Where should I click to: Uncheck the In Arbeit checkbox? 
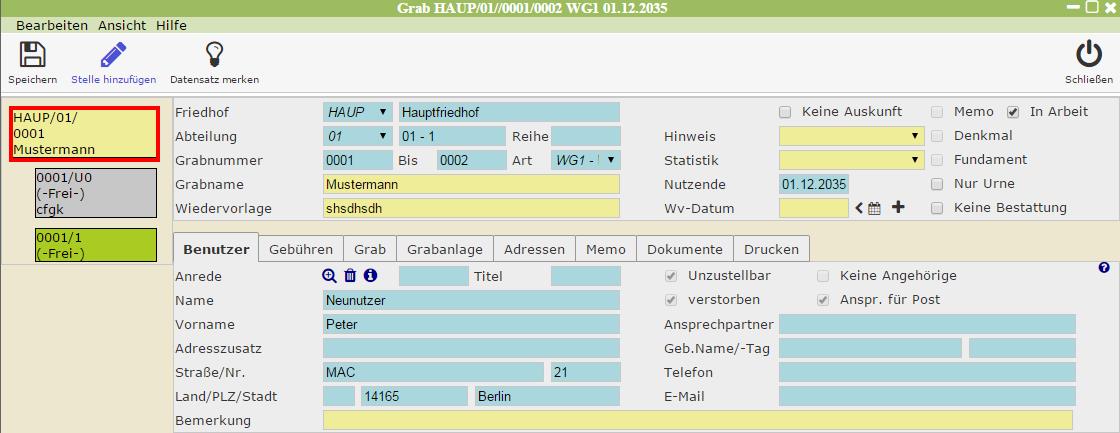1013,112
